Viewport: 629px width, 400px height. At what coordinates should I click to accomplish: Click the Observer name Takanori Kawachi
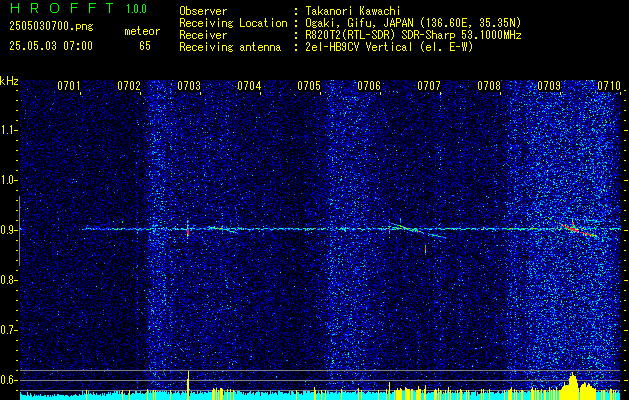click(x=353, y=11)
